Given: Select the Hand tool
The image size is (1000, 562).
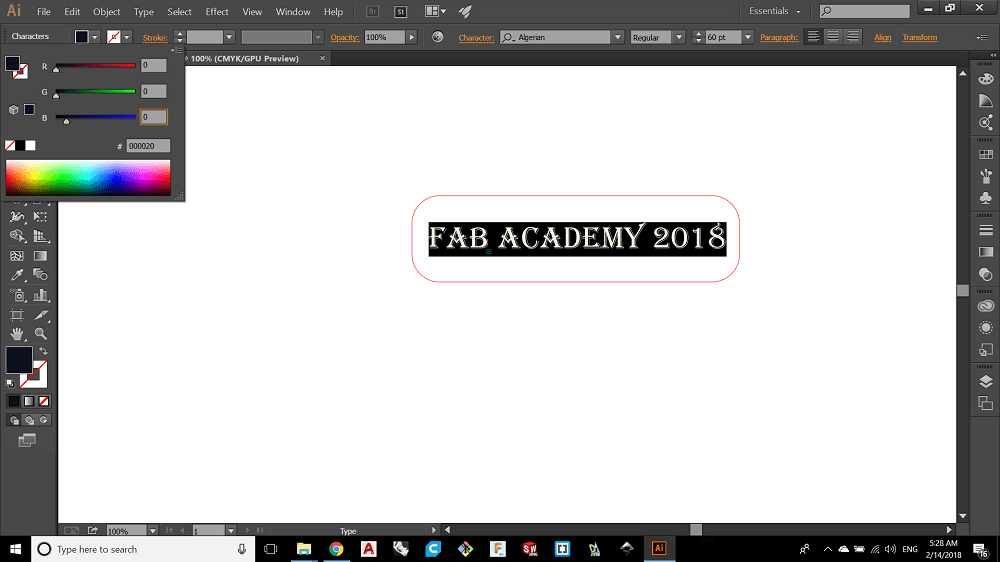Looking at the screenshot, I should [x=17, y=334].
